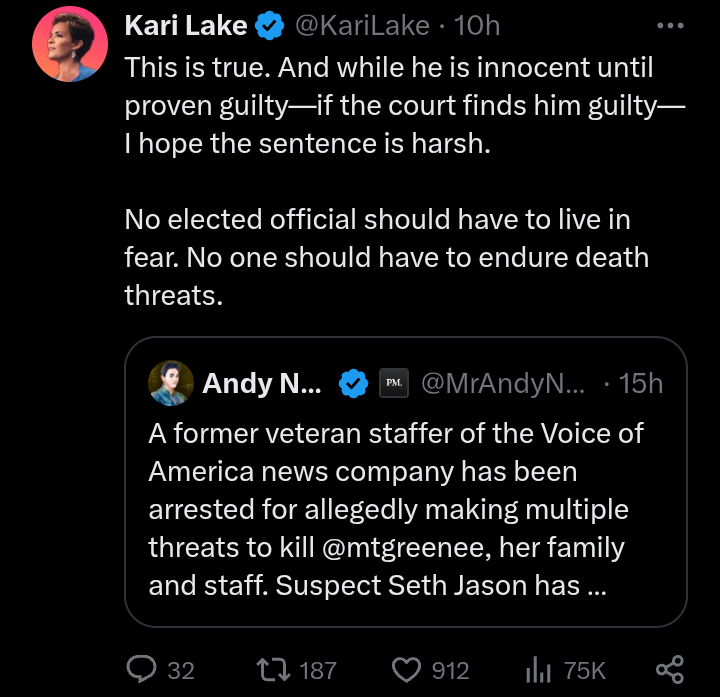720x697 pixels.
Task: Click the 912 likes count
Action: [450, 670]
